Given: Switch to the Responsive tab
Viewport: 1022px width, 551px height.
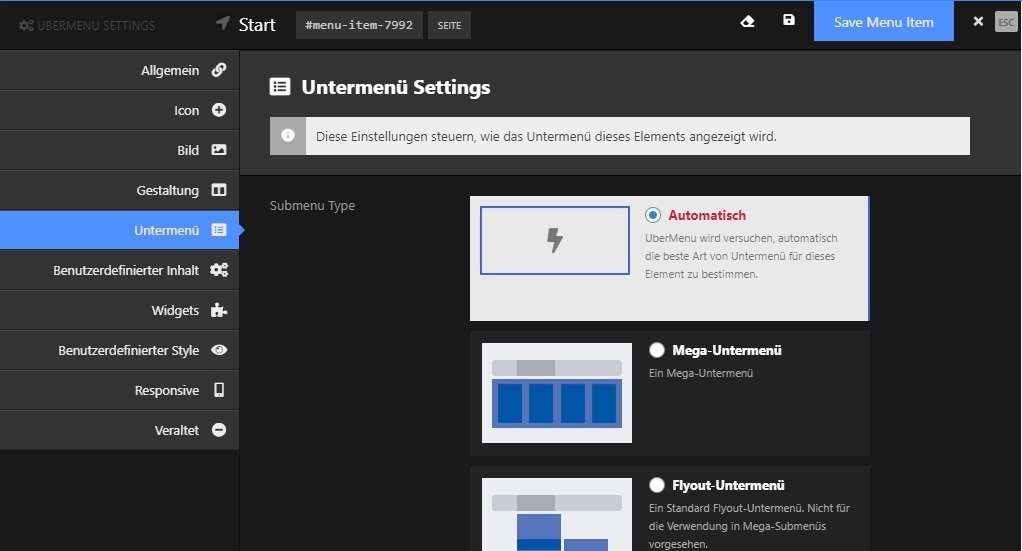Looking at the screenshot, I should pyautogui.click(x=119, y=390).
